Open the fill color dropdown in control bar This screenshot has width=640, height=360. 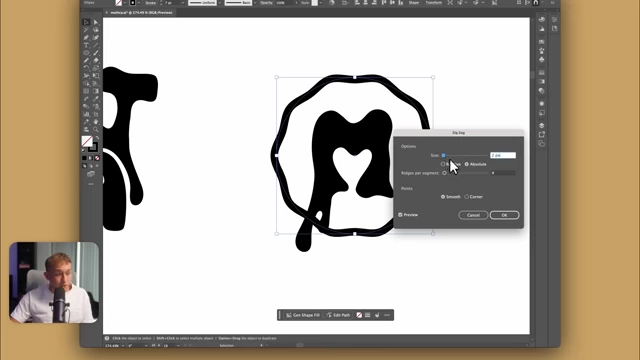click(x=124, y=3)
